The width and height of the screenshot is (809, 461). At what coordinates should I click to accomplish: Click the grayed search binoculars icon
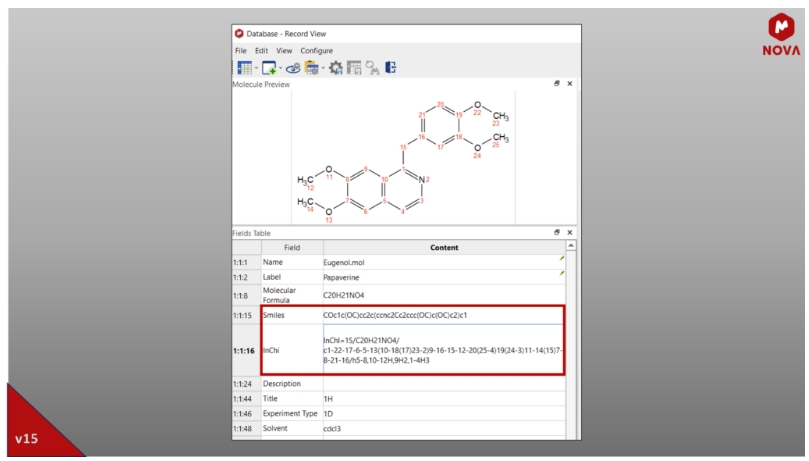click(x=372, y=68)
